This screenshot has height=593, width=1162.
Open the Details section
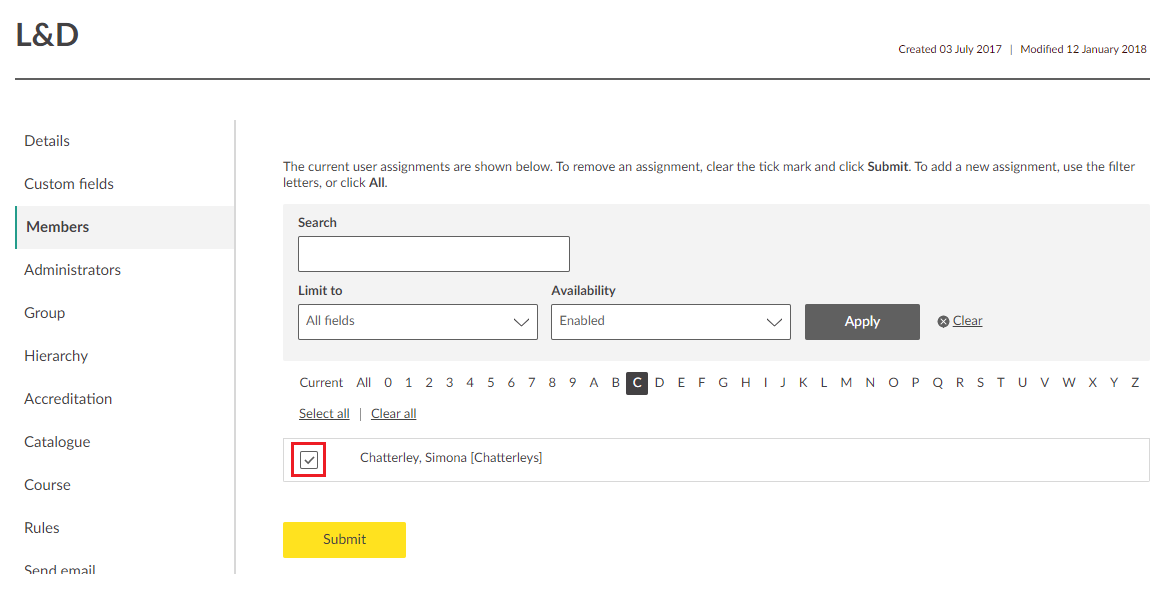point(47,141)
